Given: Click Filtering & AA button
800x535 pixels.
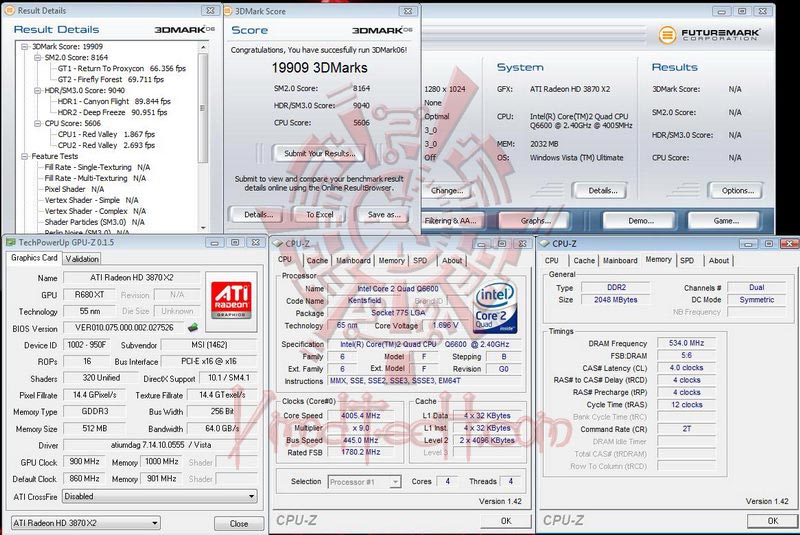Looking at the screenshot, I should 451,221.
